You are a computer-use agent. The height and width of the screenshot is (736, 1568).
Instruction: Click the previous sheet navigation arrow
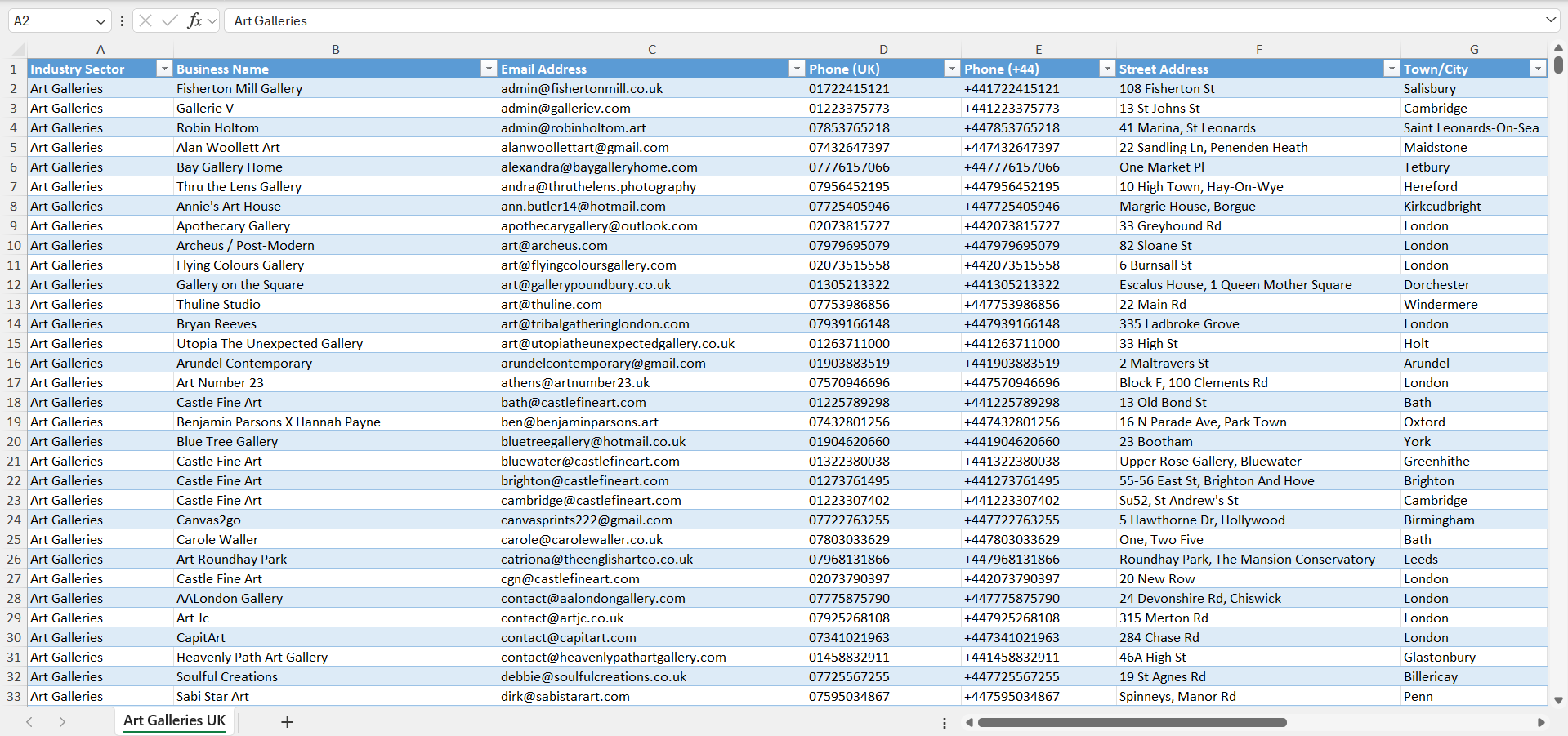pyautogui.click(x=29, y=722)
